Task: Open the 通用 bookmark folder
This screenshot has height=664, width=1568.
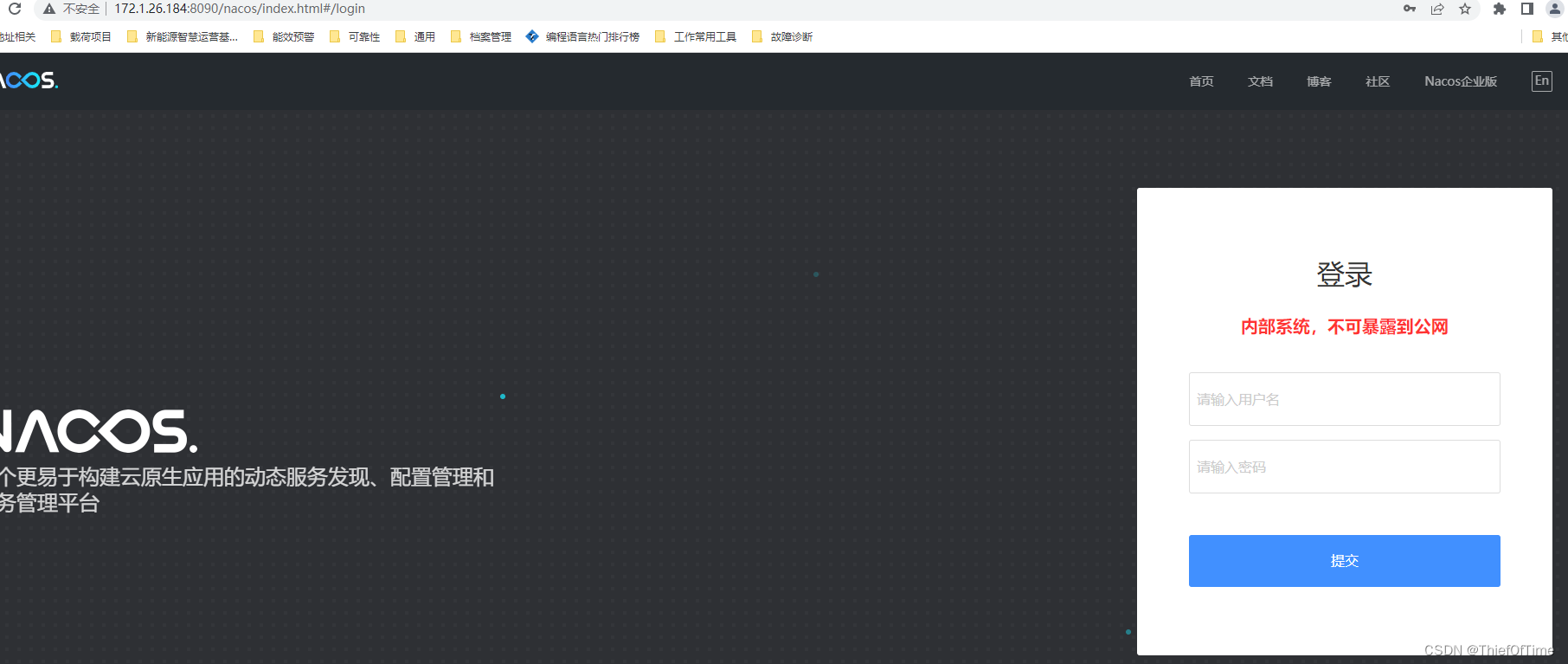Action: [x=415, y=36]
